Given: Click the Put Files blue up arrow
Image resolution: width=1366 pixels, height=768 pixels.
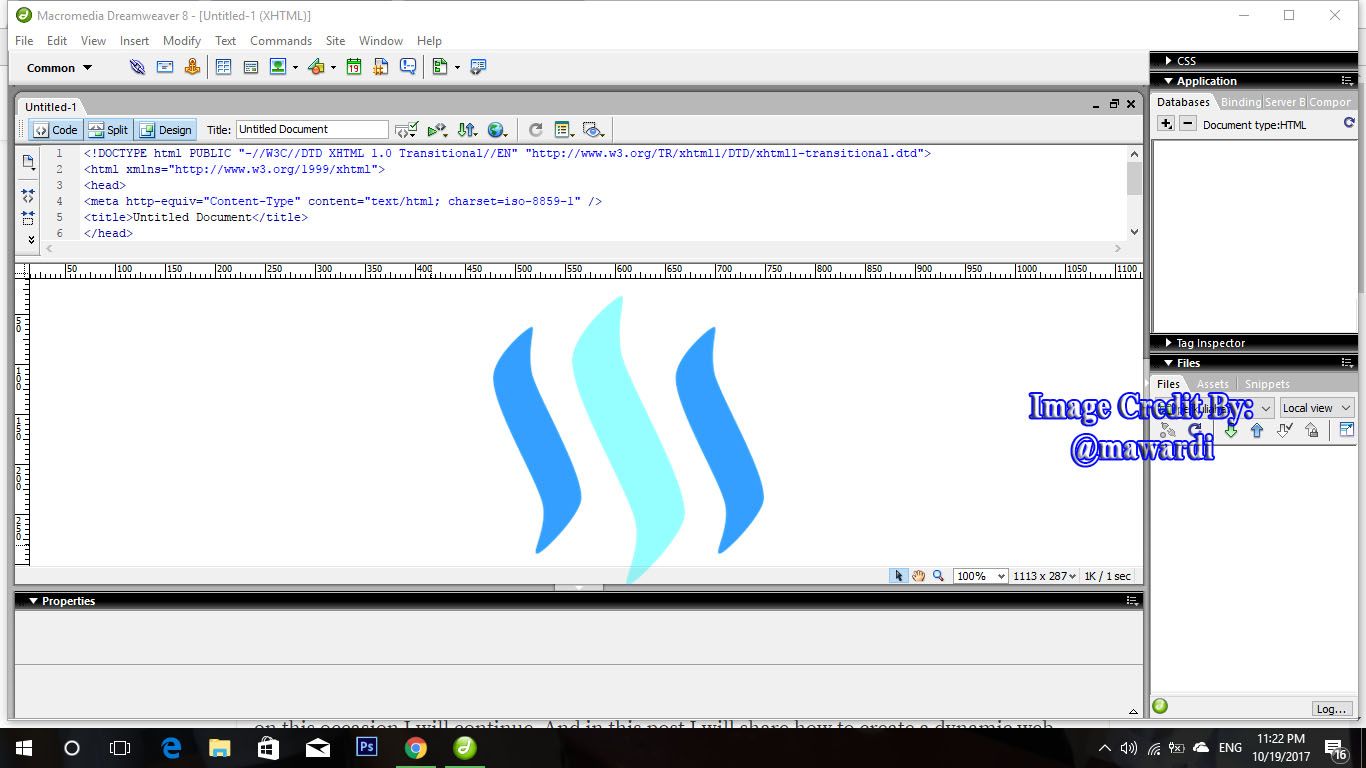Looking at the screenshot, I should (1257, 430).
